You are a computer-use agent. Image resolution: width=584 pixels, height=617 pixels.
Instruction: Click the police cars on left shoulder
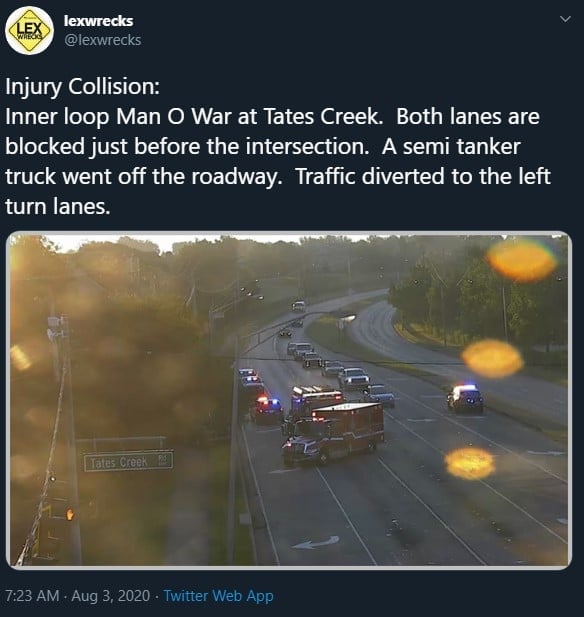click(259, 395)
